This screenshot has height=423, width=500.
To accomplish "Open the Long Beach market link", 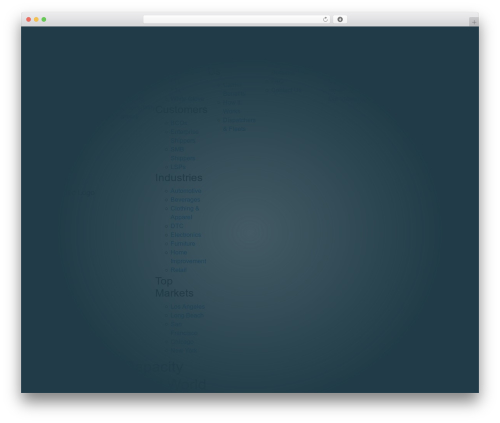I will pos(187,315).
